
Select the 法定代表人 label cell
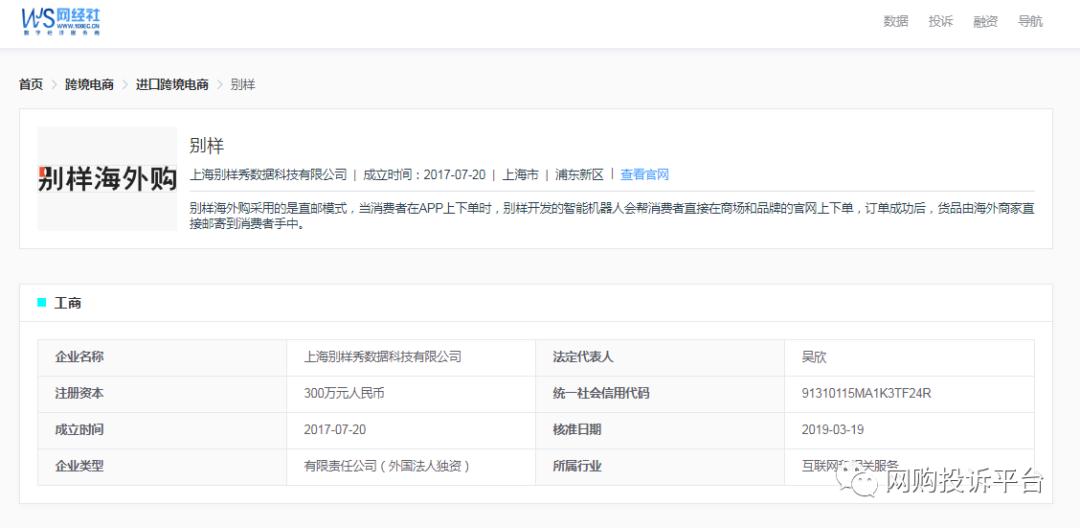click(660, 357)
